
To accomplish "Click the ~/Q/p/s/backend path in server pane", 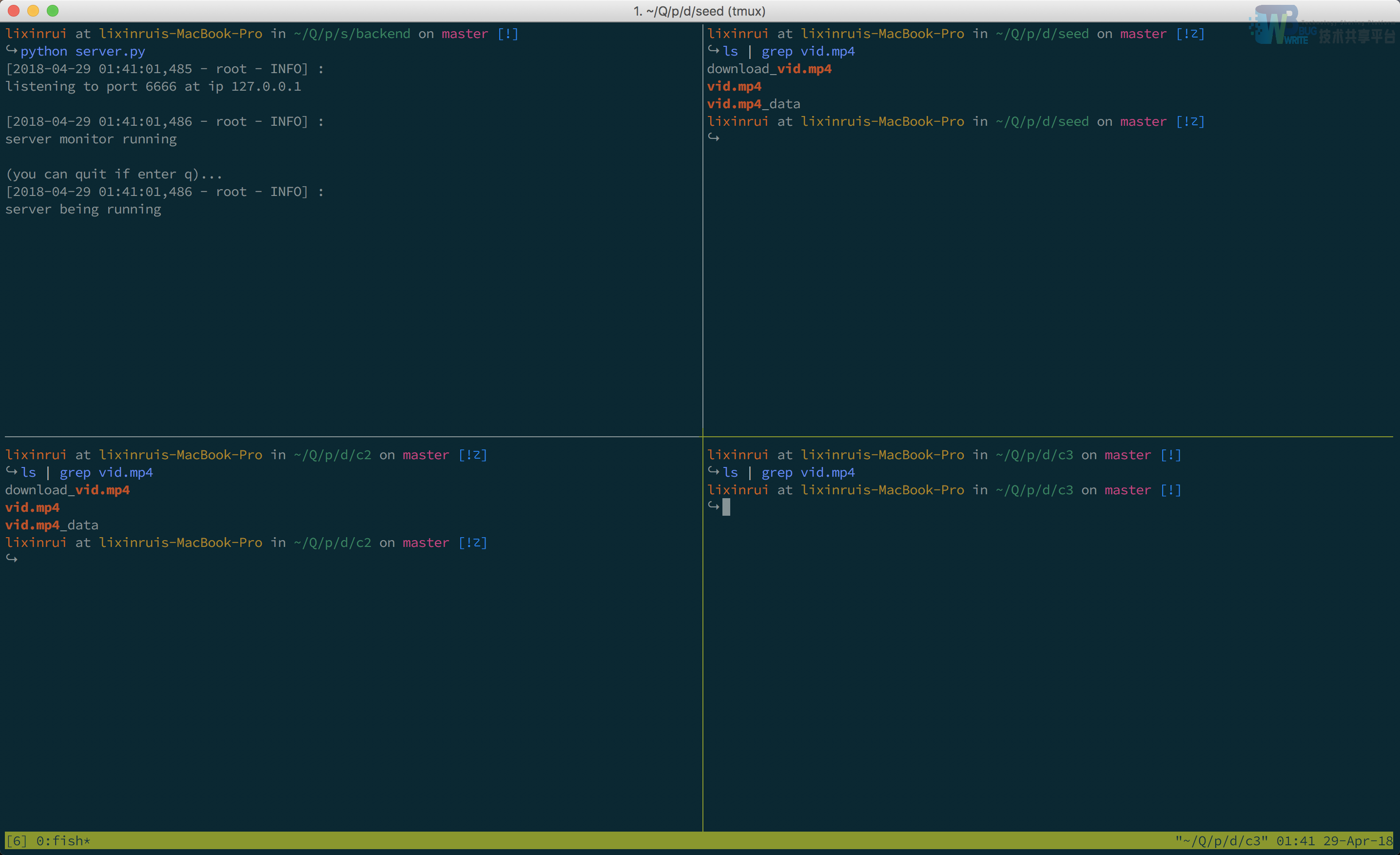I will 351,34.
